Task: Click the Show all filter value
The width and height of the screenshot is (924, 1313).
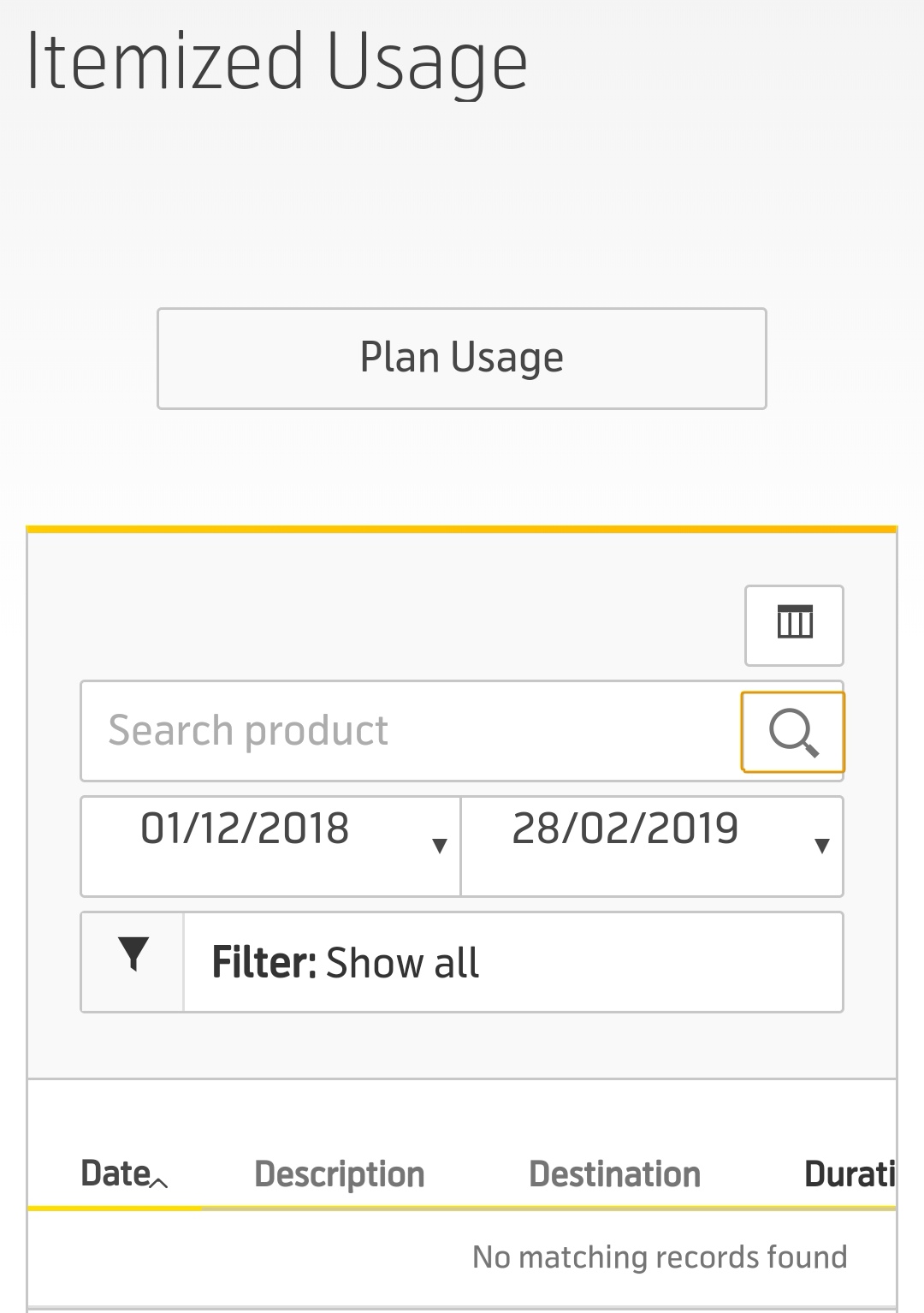Action: (x=402, y=962)
